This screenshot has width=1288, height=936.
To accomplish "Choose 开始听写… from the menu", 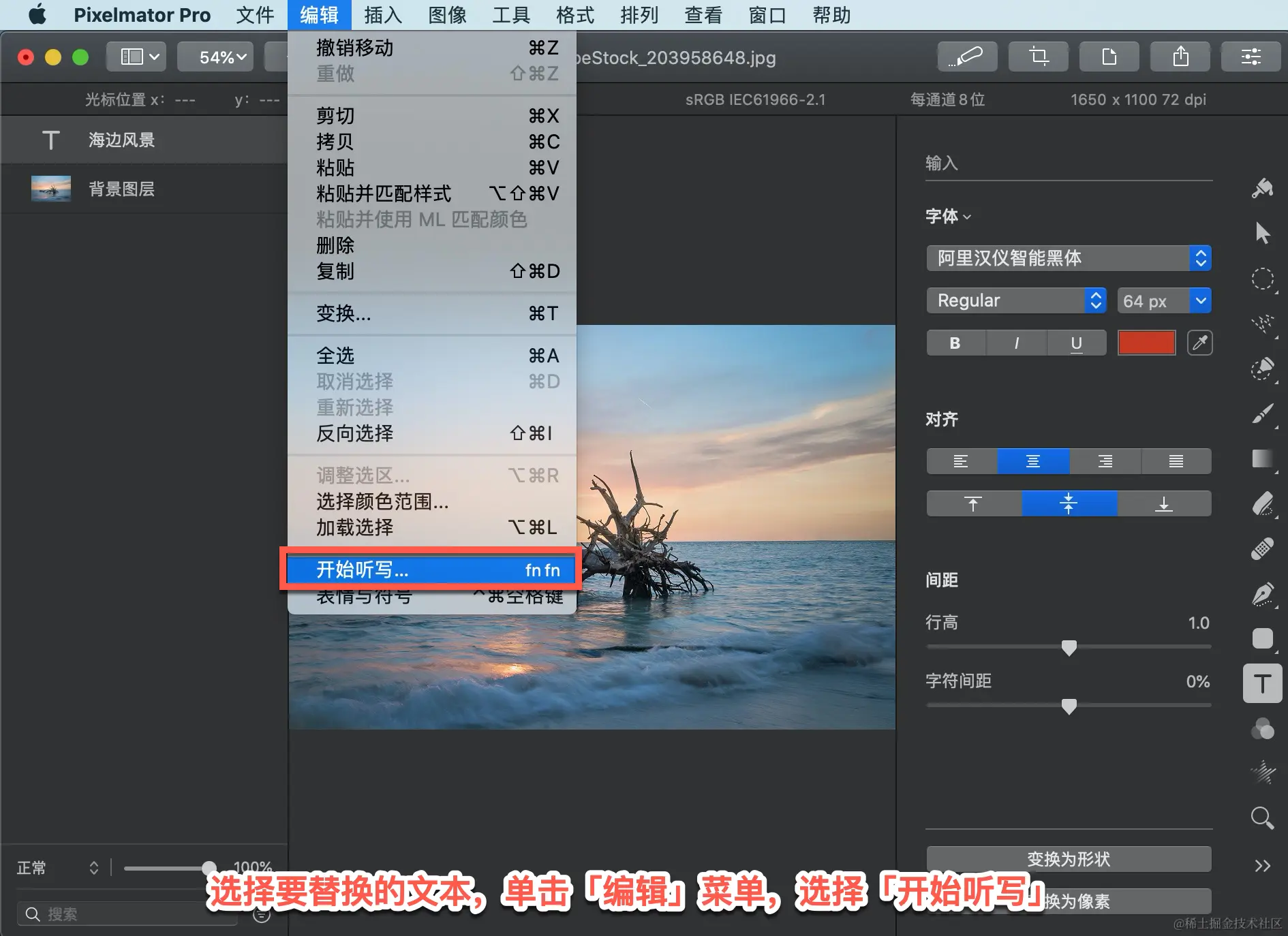I will coord(431,570).
